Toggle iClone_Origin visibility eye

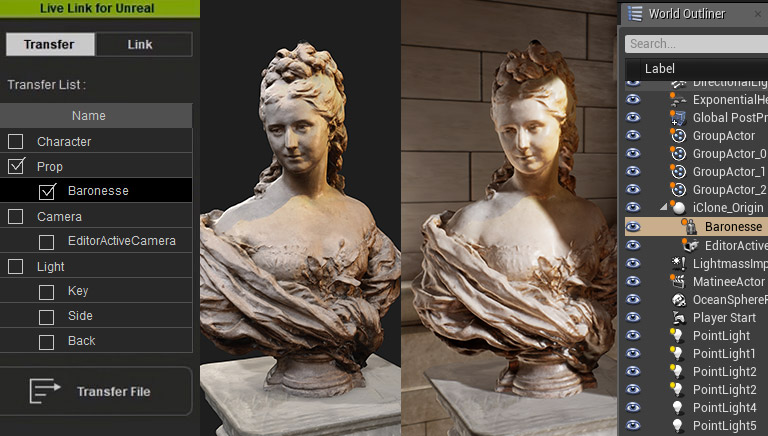633,207
